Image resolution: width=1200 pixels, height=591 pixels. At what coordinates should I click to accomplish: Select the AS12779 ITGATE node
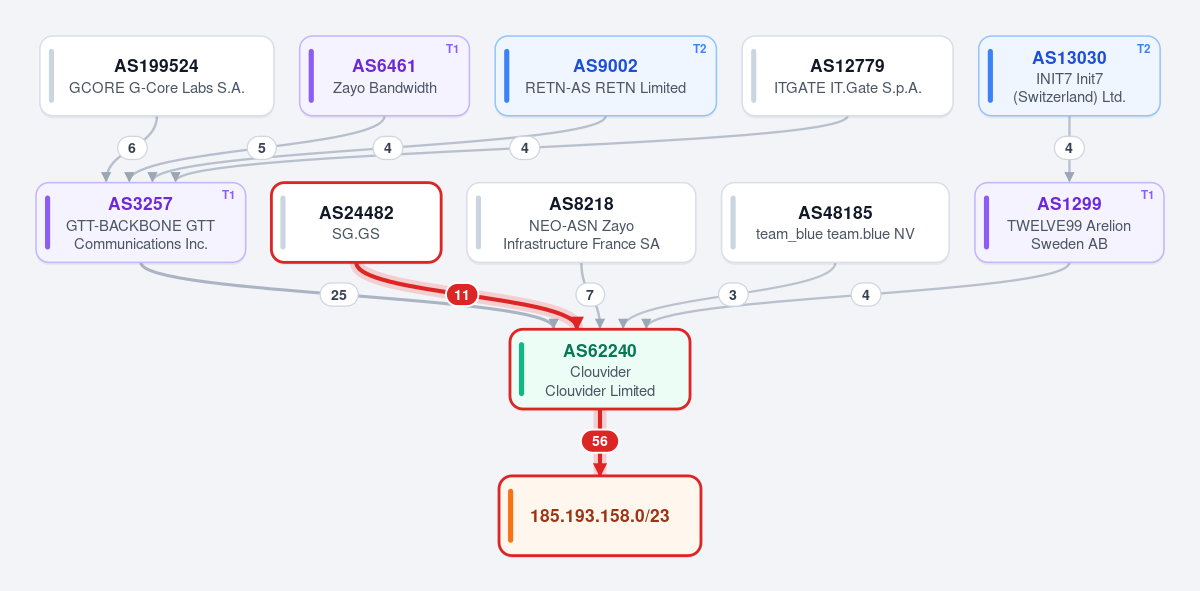point(848,76)
